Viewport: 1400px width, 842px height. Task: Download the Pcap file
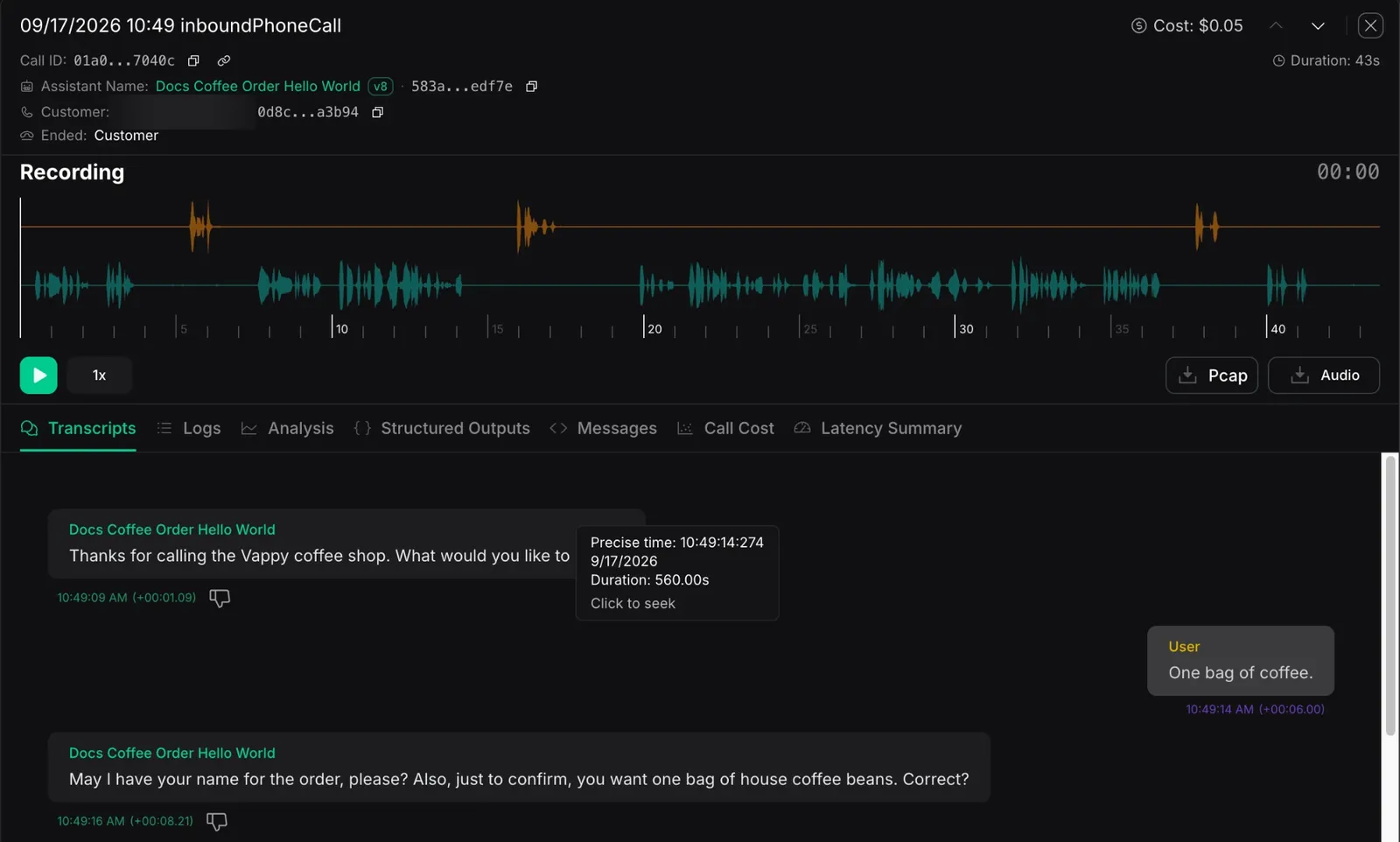[1212, 375]
